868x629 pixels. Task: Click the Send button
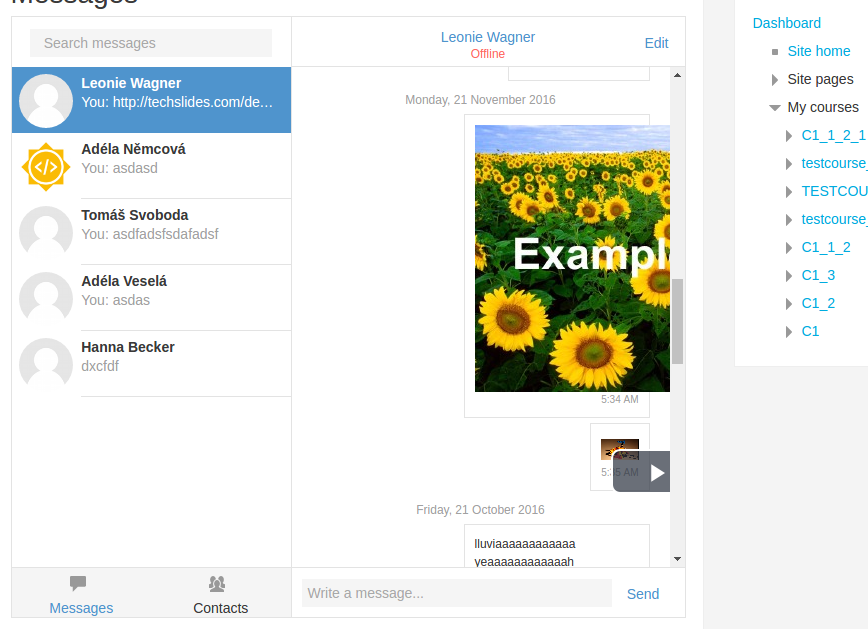tap(643, 594)
